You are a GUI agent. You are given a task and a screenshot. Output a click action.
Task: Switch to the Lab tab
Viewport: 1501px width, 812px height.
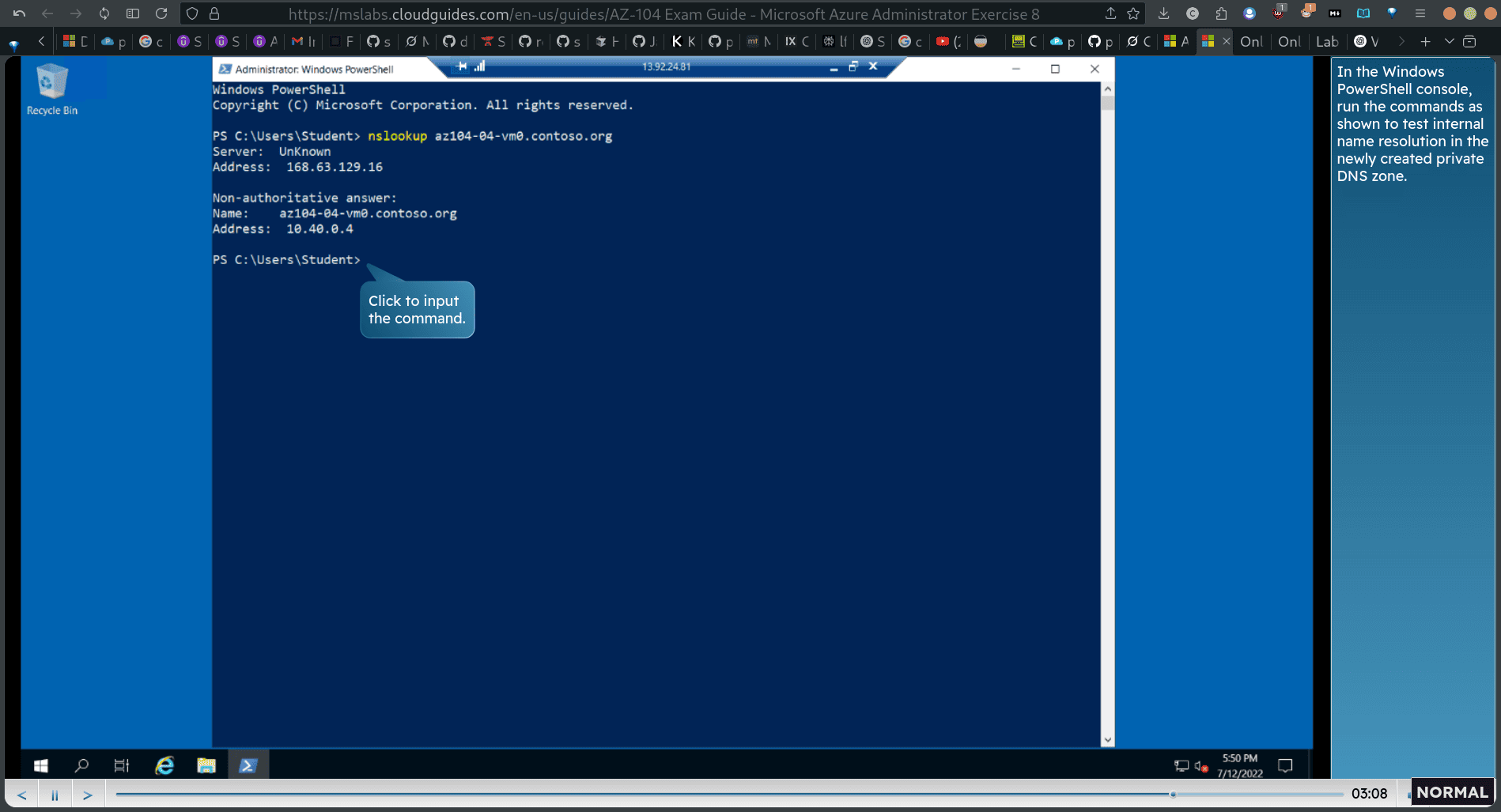coord(1327,41)
